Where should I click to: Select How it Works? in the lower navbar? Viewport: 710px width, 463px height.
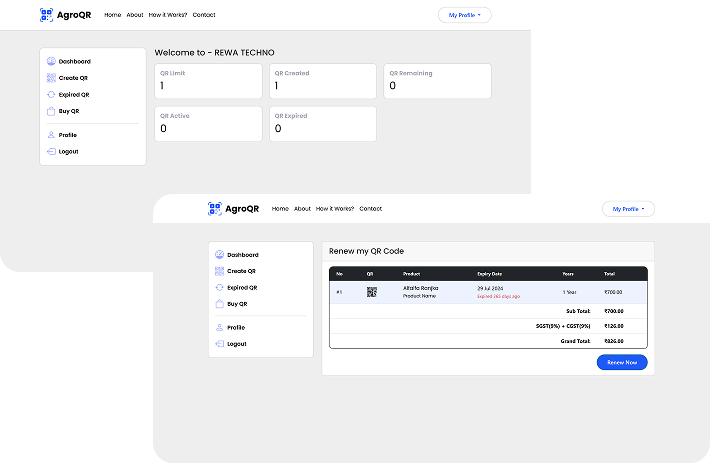tap(335, 209)
